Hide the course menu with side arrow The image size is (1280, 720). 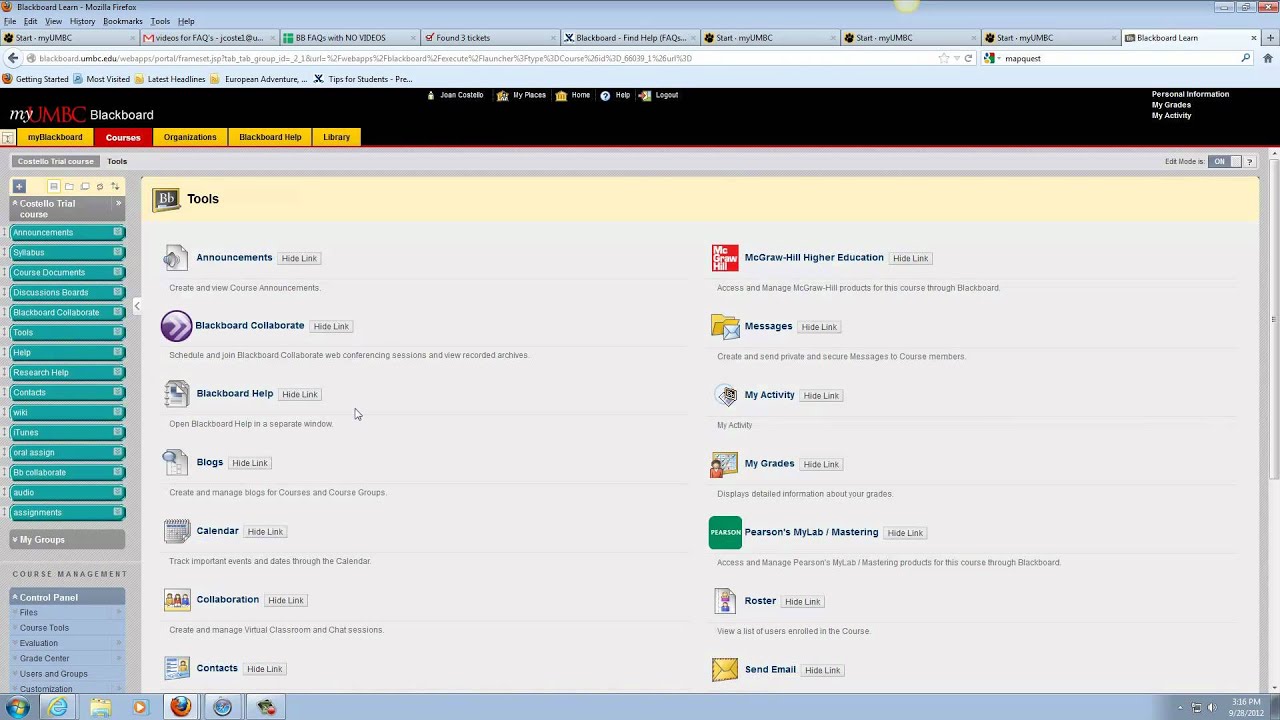coord(137,306)
